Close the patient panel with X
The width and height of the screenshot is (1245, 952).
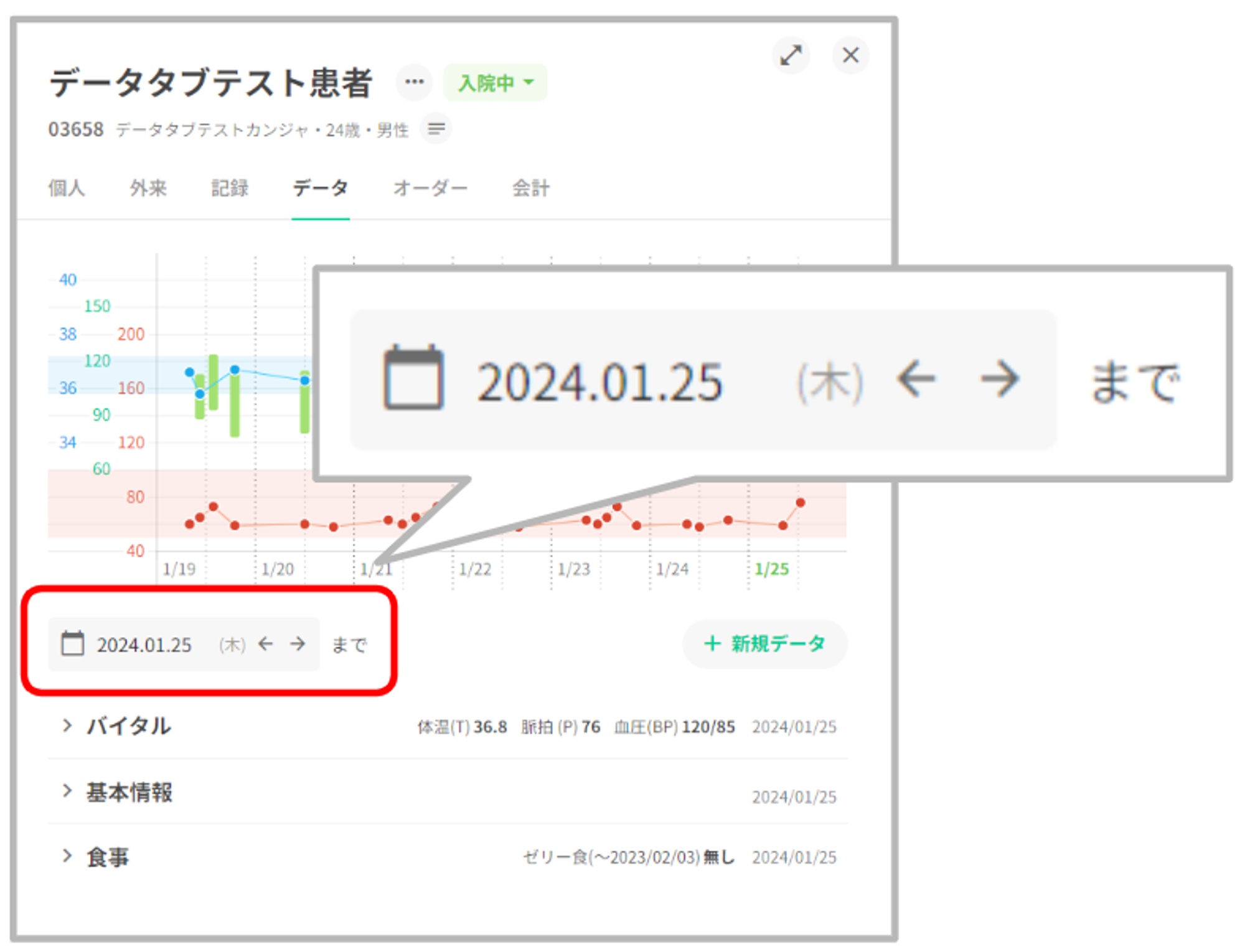(850, 55)
